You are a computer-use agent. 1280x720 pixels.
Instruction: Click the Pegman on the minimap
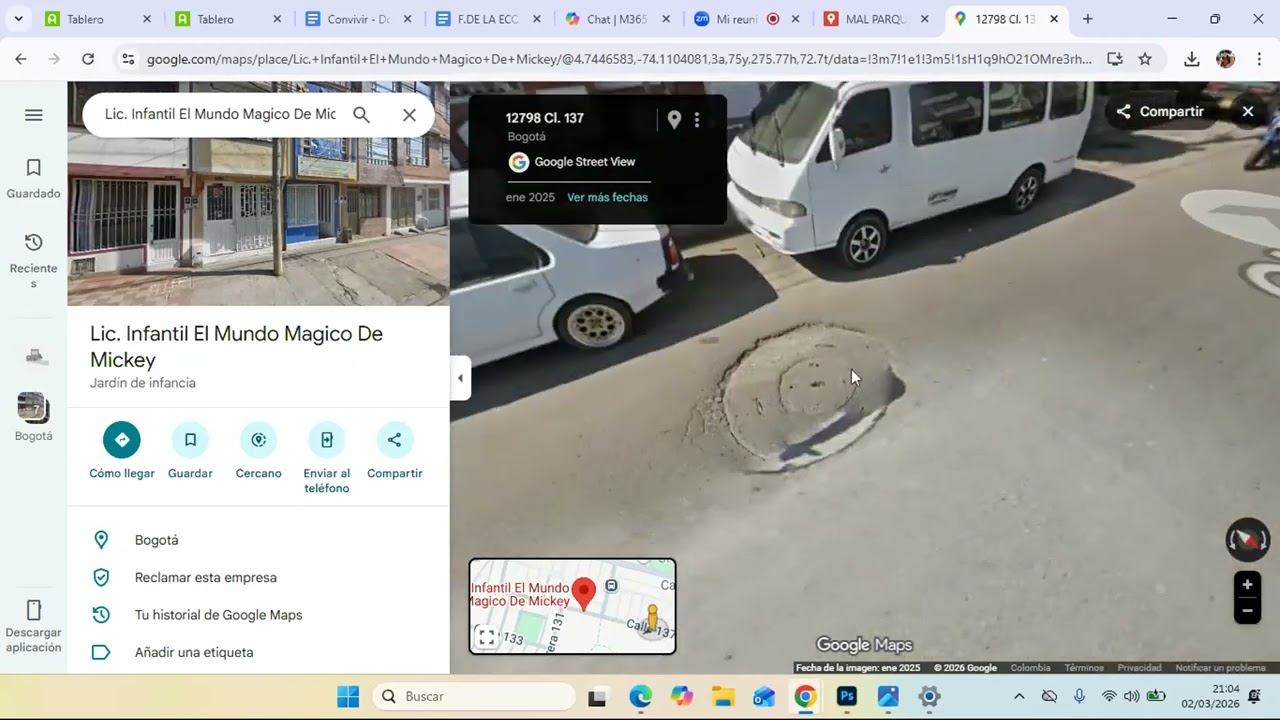(653, 619)
